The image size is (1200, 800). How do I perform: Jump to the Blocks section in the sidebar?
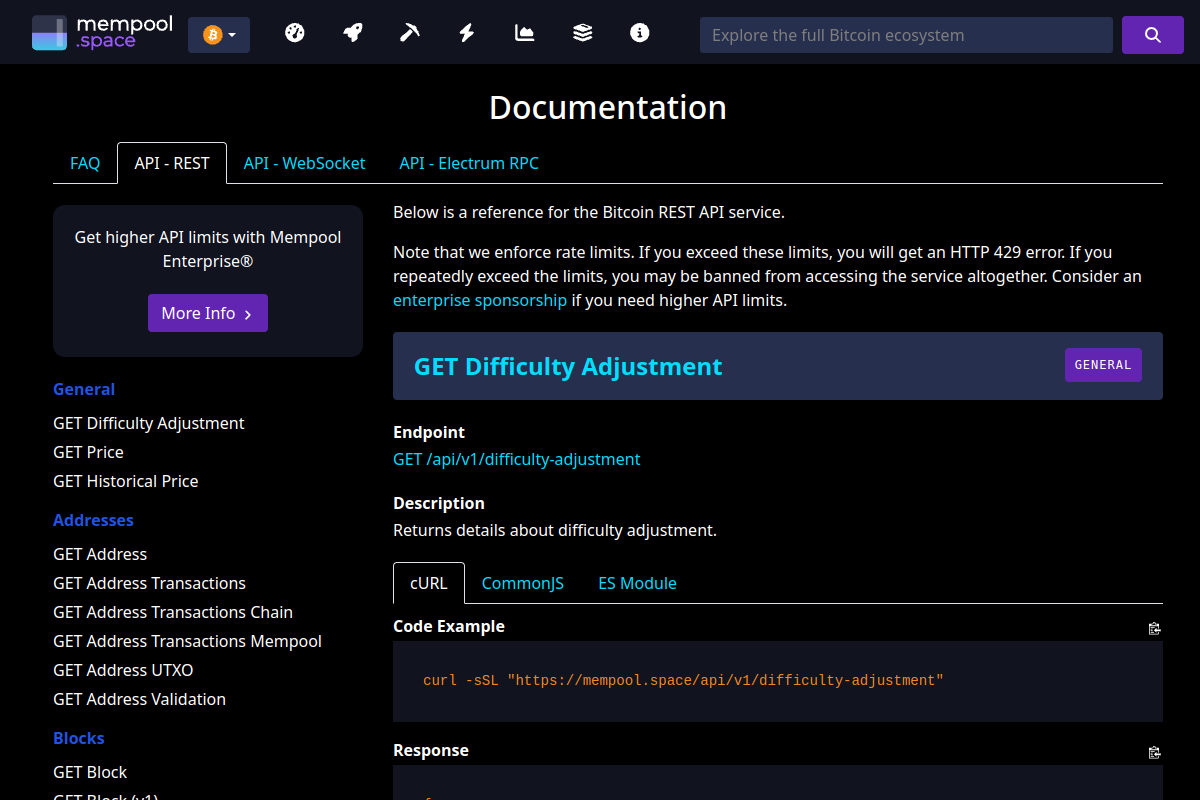[79, 738]
